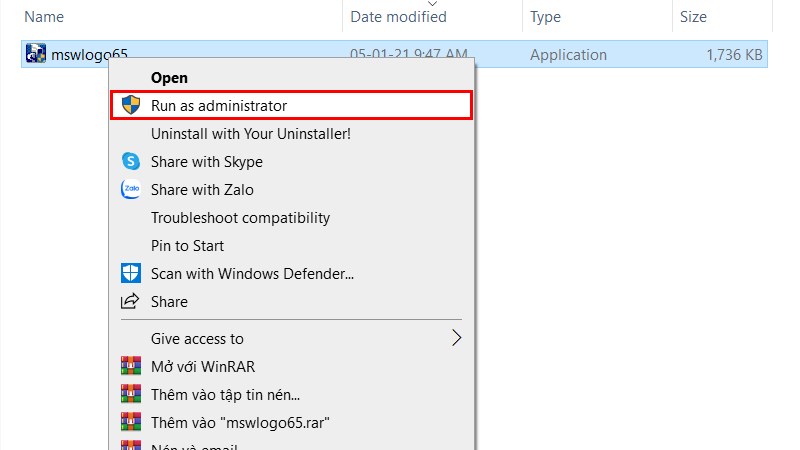The width and height of the screenshot is (800, 450).
Task: Choose Uninstall with Your Uninstaller!
Action: pos(250,133)
